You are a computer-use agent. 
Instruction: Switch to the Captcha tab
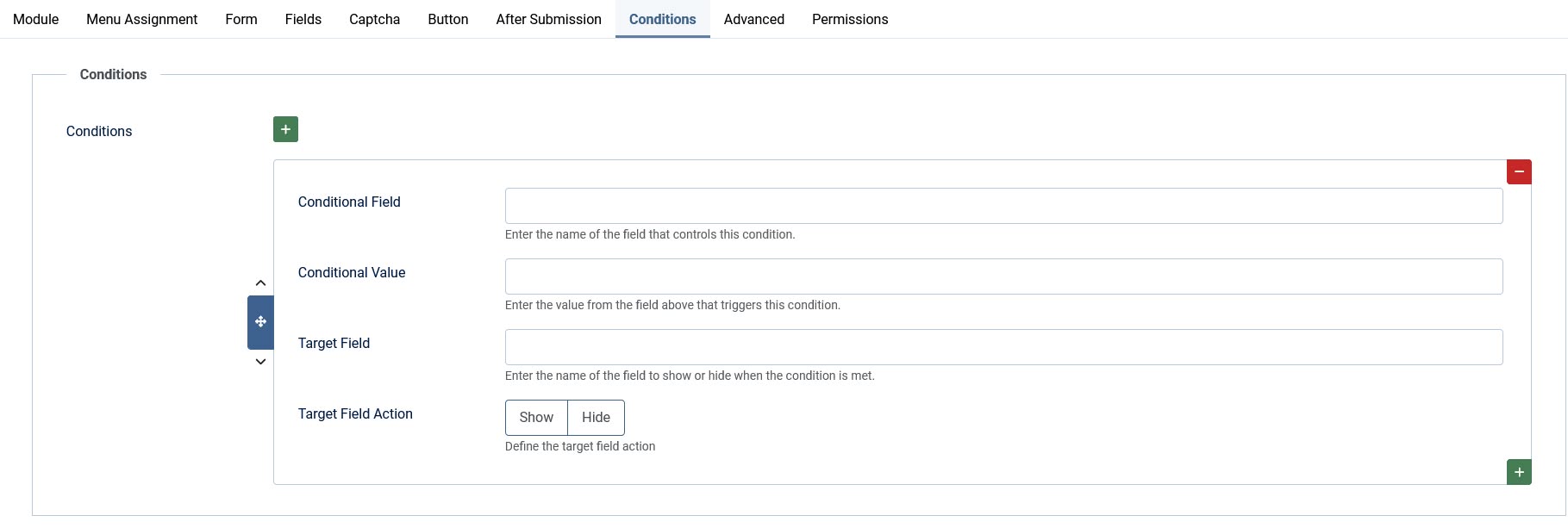click(x=374, y=19)
